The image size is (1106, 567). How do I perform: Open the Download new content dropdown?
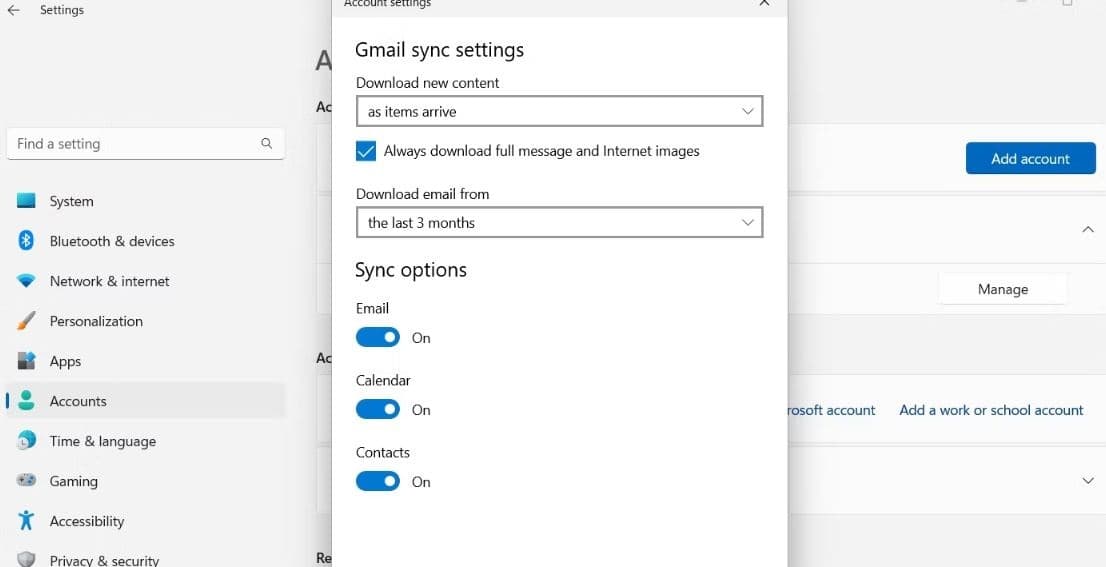tap(559, 111)
